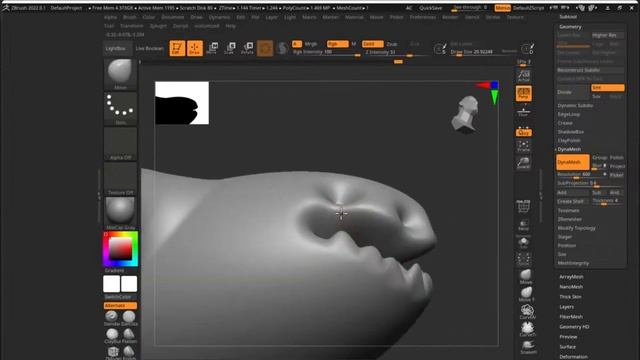640x360 pixels.
Task: Toggle the Zadd button
Action: (372, 44)
